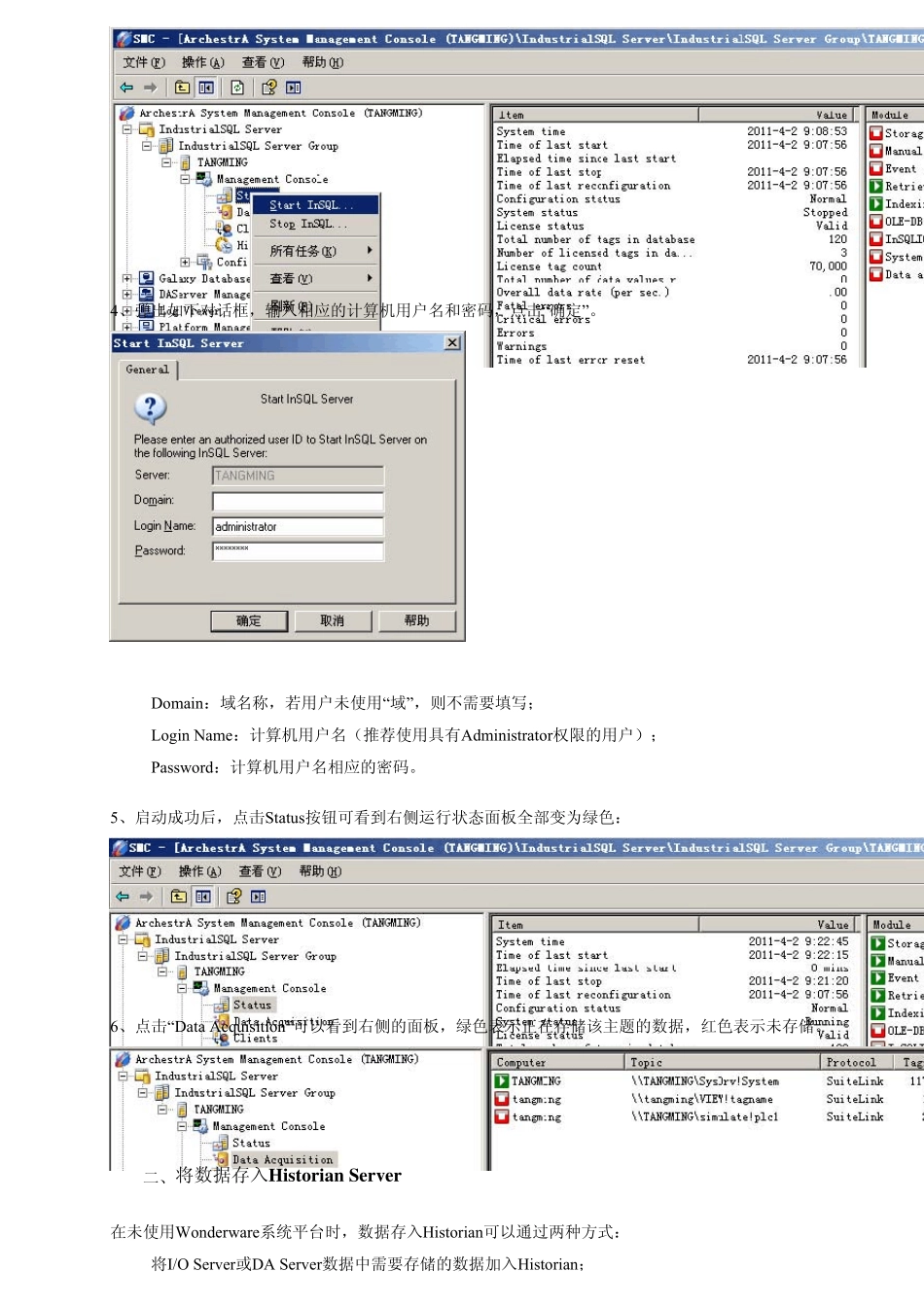Click red icon of simulate!plc1 topic row
The image size is (924, 1307).
tap(502, 1116)
